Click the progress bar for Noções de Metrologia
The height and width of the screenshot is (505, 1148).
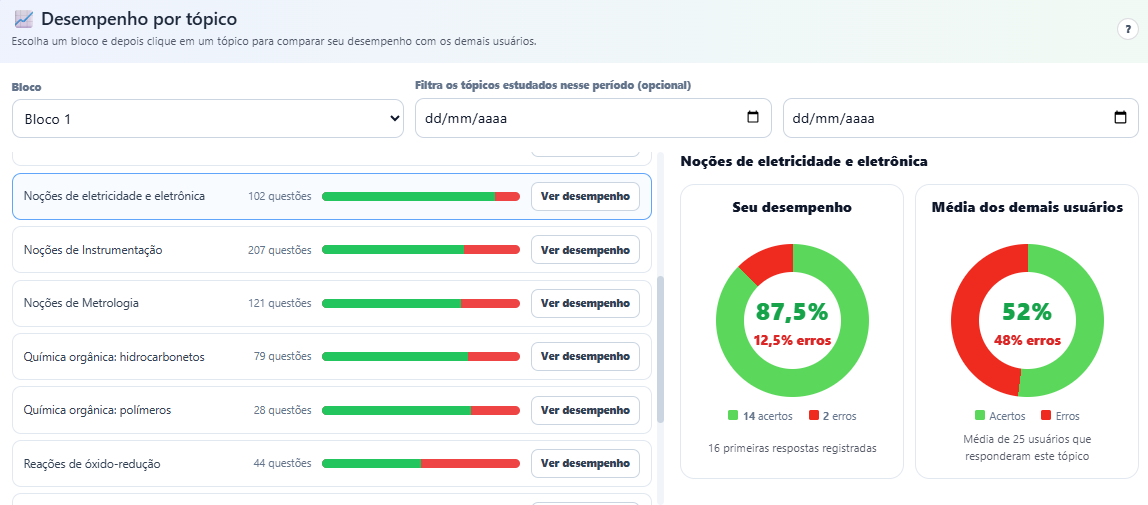[421, 303]
